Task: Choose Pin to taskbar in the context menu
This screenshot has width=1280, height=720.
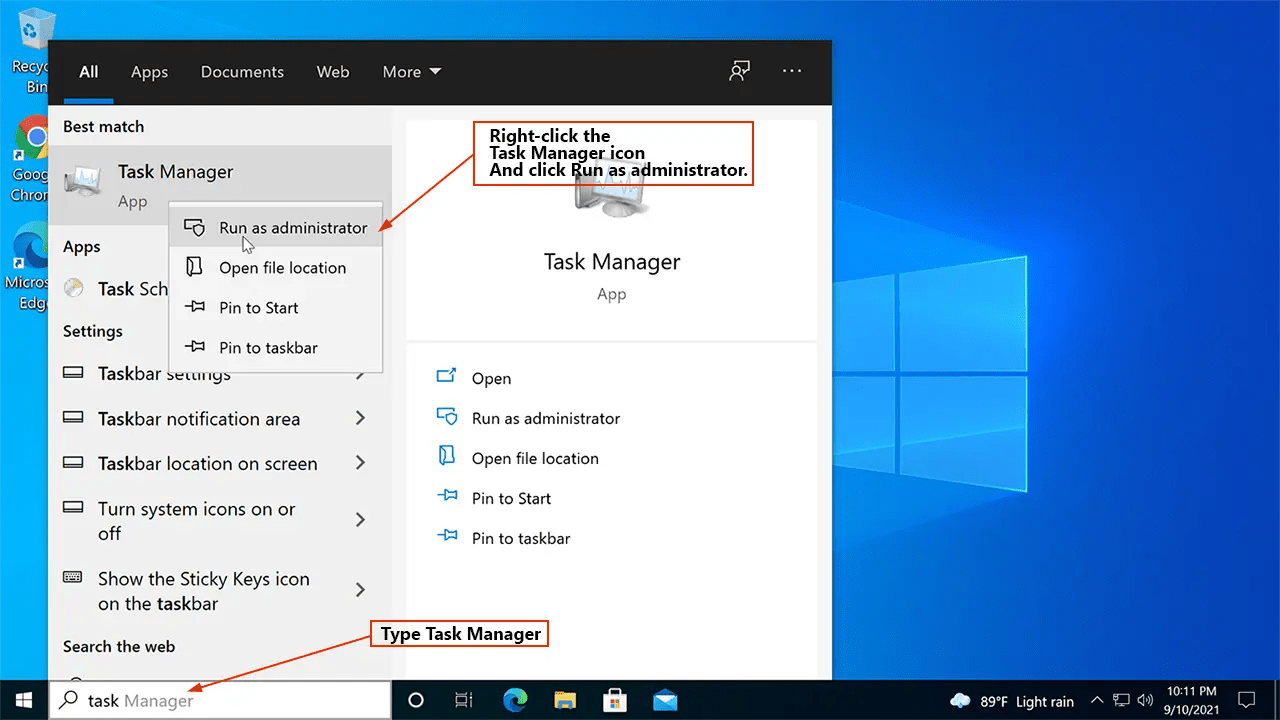Action: [275, 348]
